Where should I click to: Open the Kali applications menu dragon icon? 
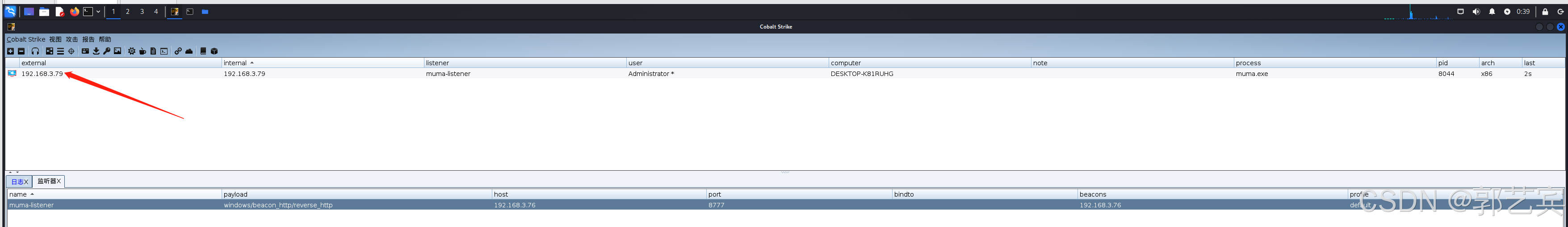[x=10, y=12]
